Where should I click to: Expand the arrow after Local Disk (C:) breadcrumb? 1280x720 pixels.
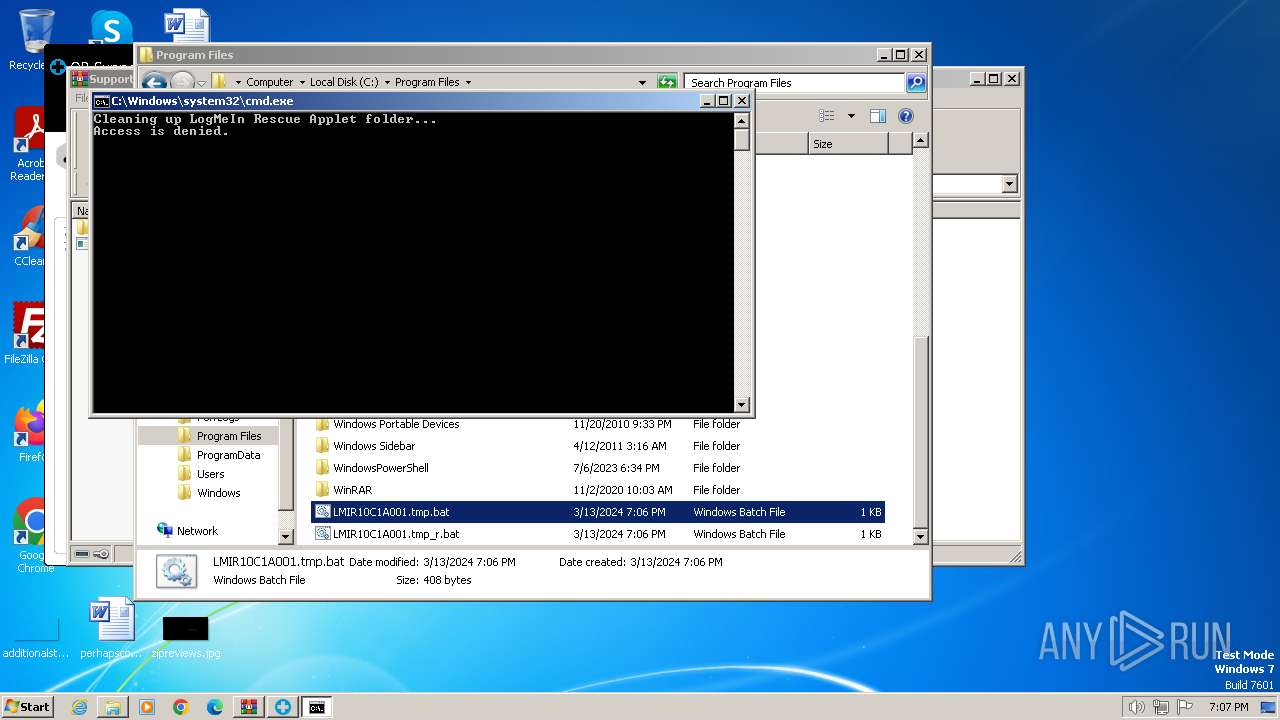pyautogui.click(x=387, y=82)
